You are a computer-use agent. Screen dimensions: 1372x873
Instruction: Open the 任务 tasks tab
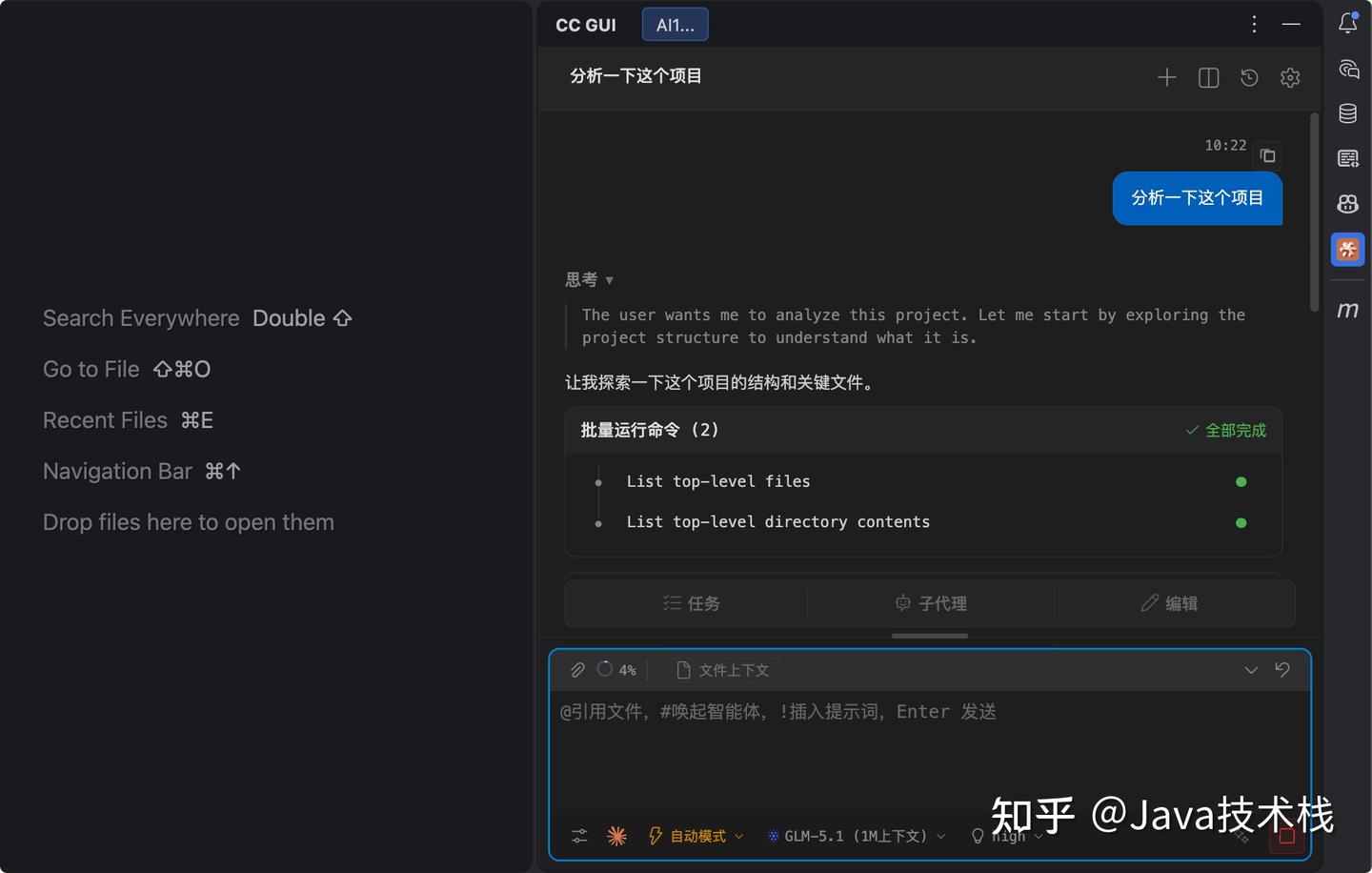(691, 603)
